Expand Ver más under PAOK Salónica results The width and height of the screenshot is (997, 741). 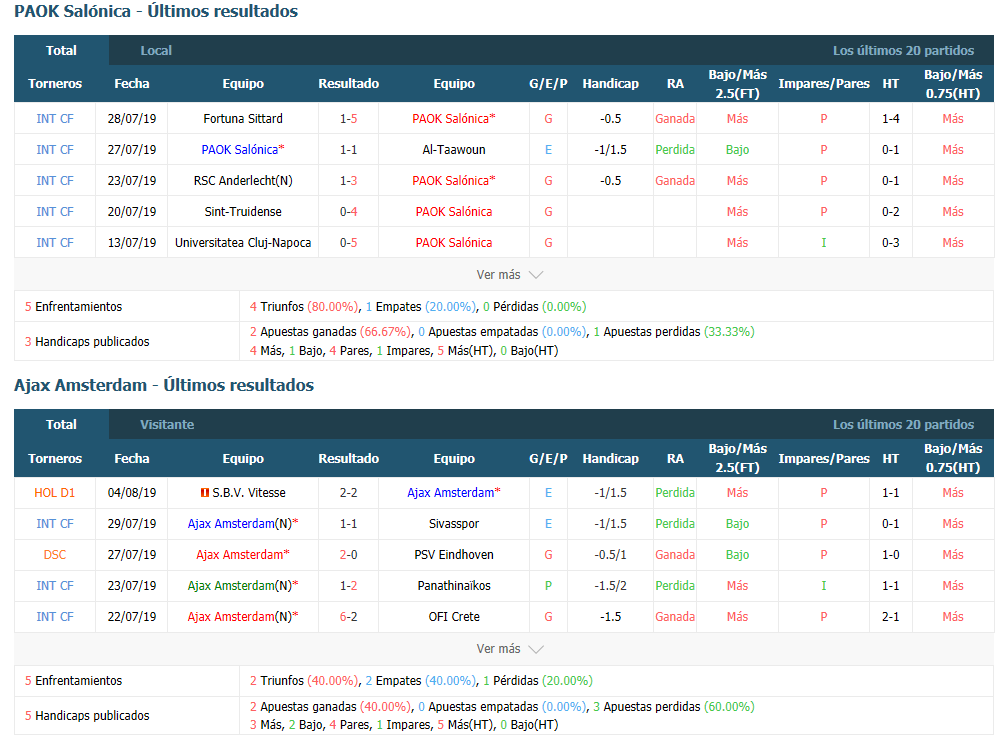(x=509, y=275)
